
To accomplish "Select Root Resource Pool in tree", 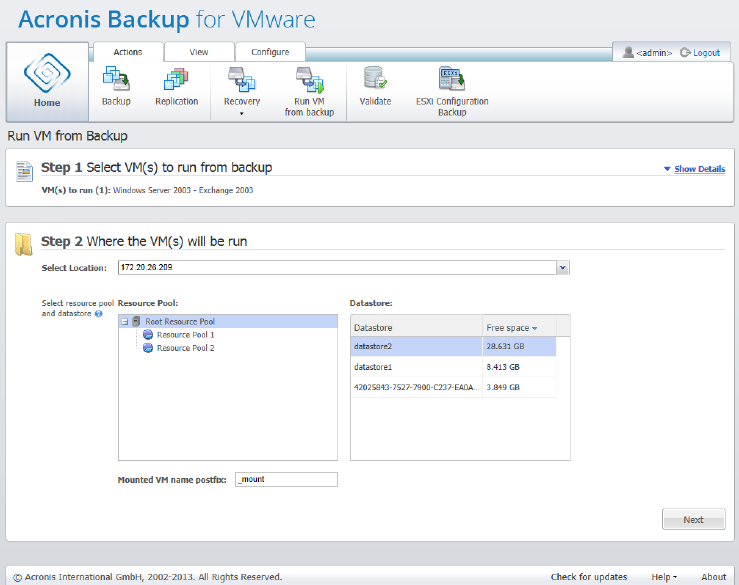I will (x=228, y=321).
